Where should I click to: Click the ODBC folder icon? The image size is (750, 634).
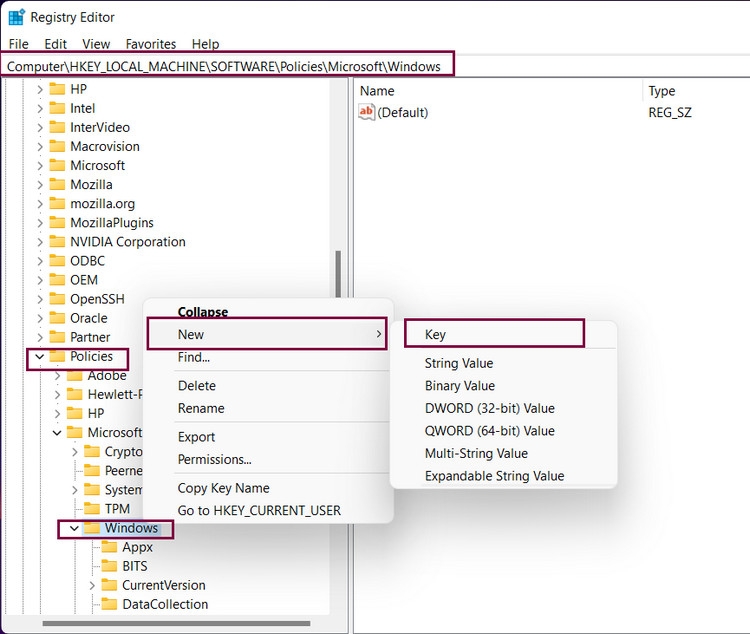(57, 261)
